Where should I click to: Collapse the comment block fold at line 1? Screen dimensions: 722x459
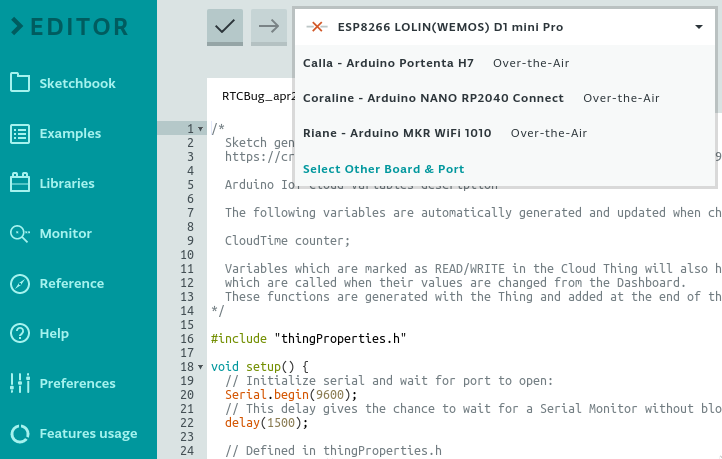point(200,129)
